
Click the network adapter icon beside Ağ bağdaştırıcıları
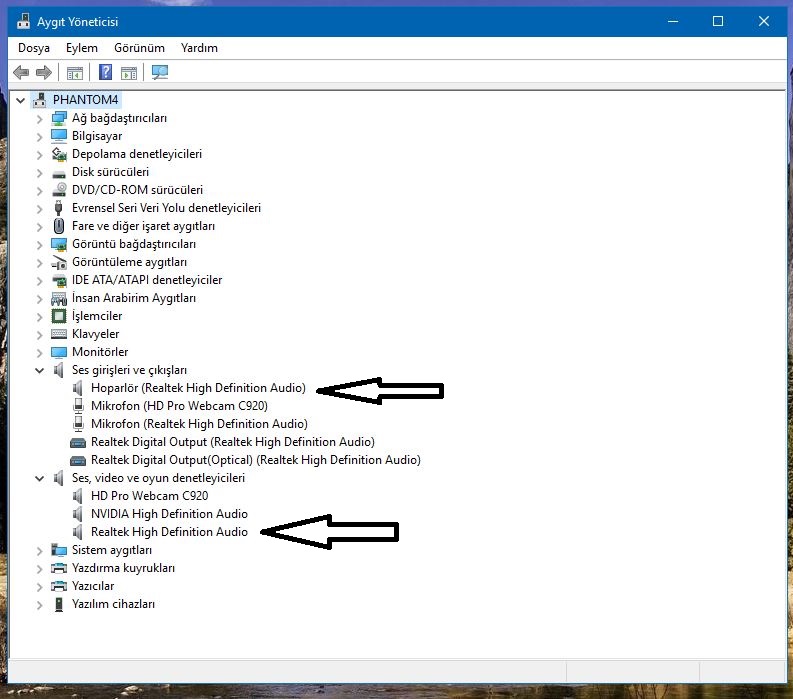point(59,118)
